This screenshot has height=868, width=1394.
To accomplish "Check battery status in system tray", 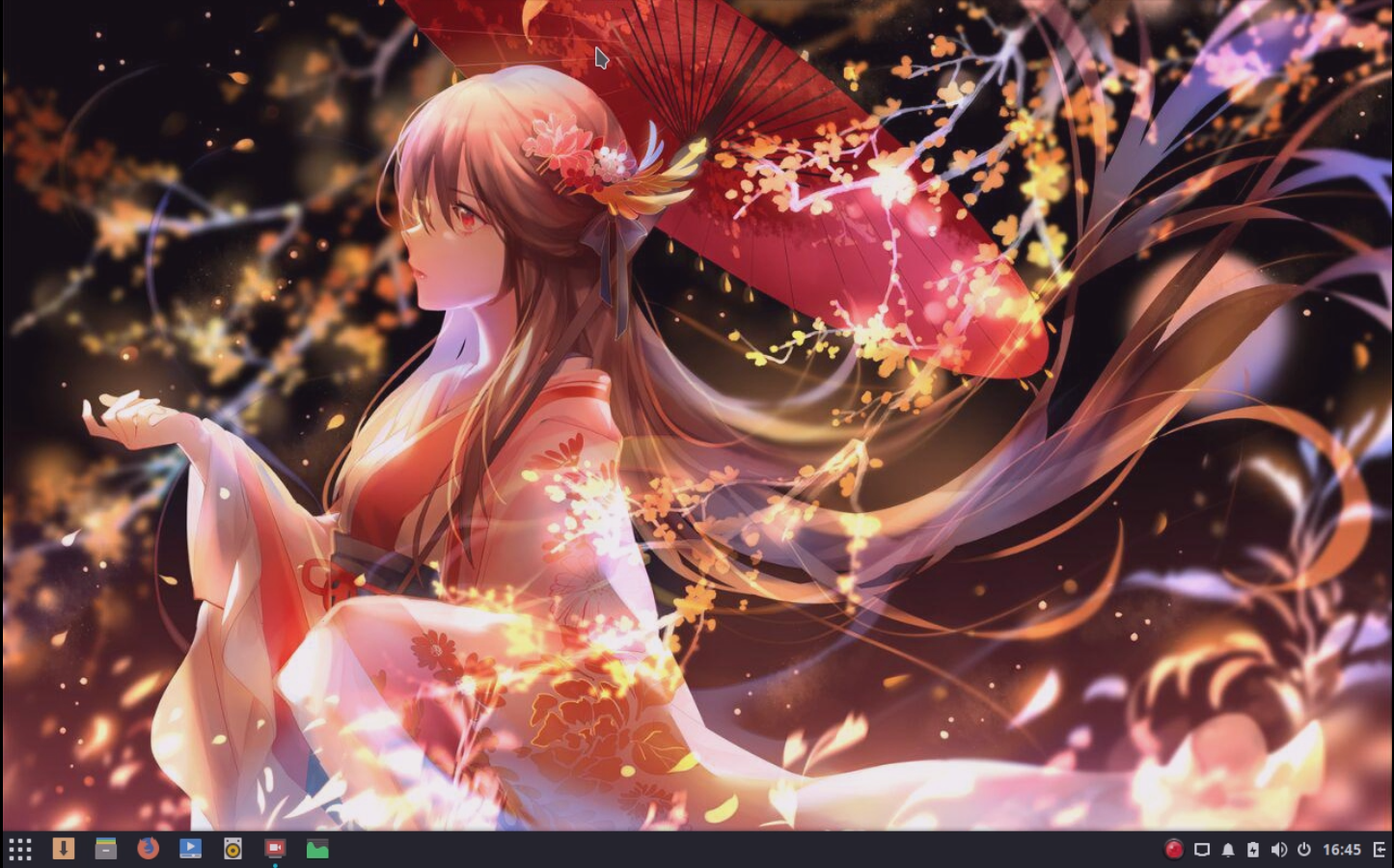I will click(x=1253, y=850).
